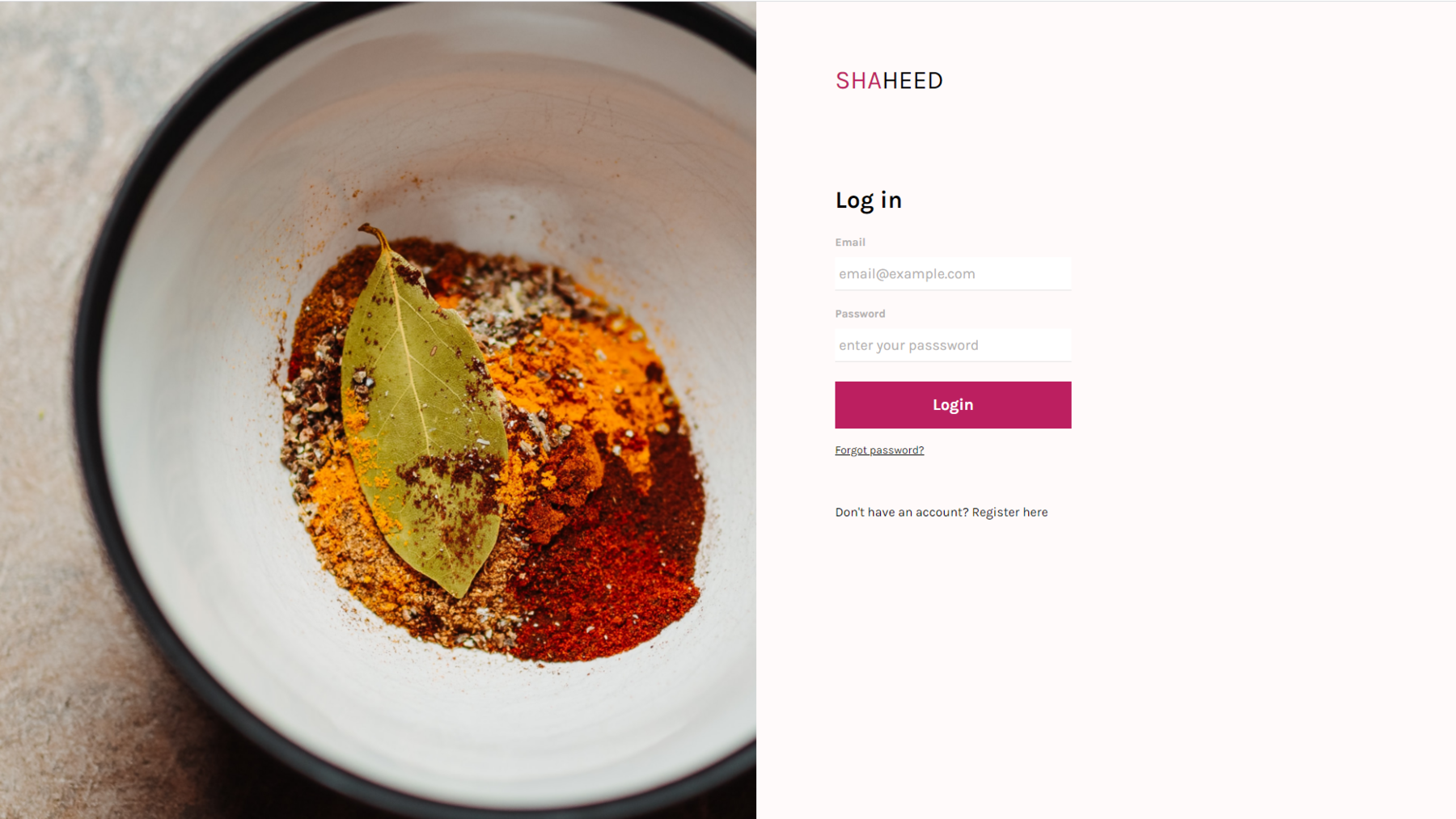Click the "Don't have an account?" text
Image resolution: width=1456 pixels, height=819 pixels.
[x=901, y=512]
